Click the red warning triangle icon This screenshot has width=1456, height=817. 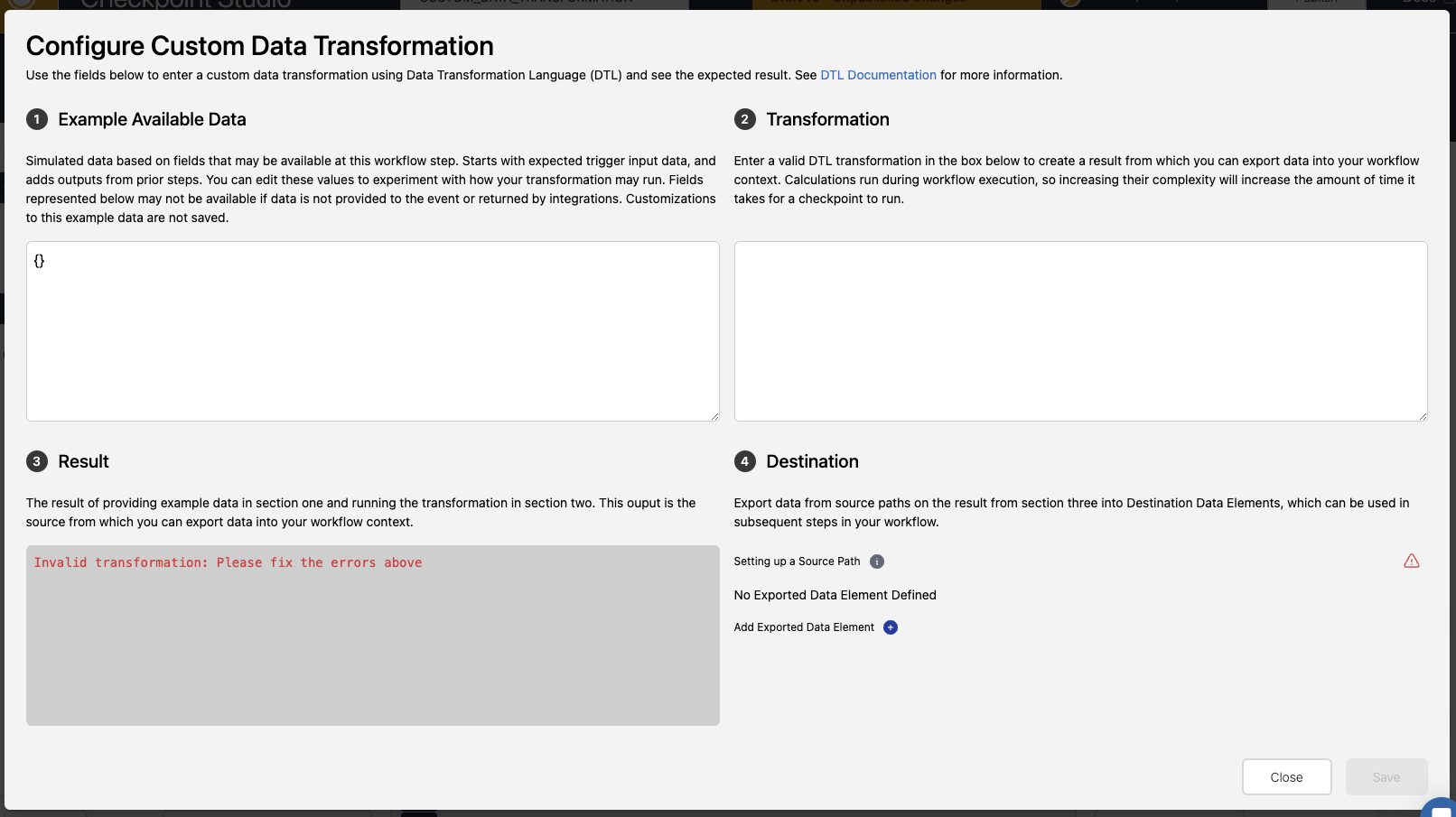point(1412,562)
